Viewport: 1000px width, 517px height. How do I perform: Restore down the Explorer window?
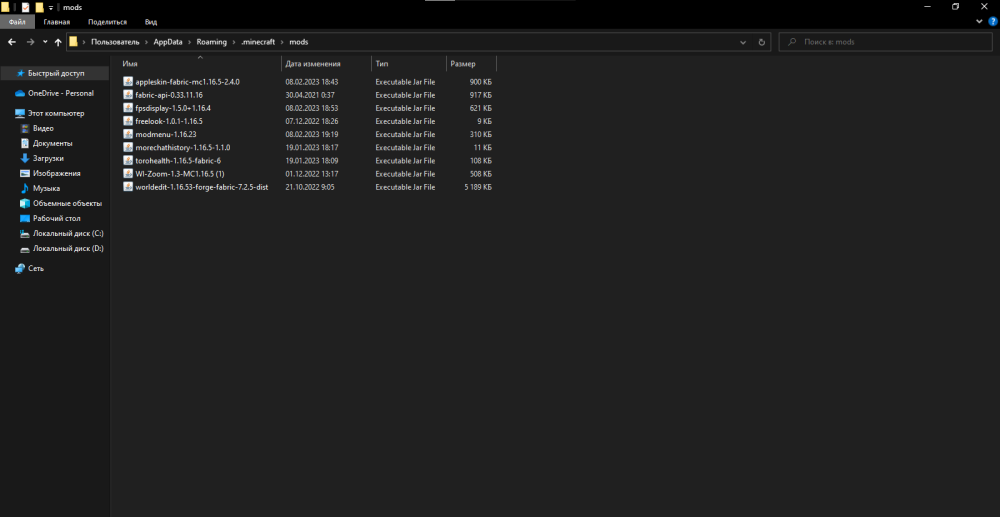(955, 6)
